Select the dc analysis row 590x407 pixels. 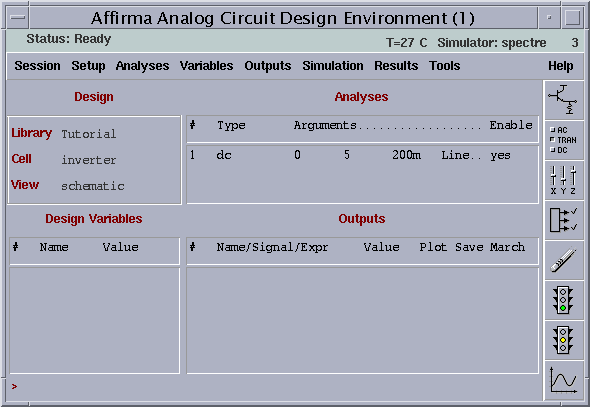[x=362, y=155]
